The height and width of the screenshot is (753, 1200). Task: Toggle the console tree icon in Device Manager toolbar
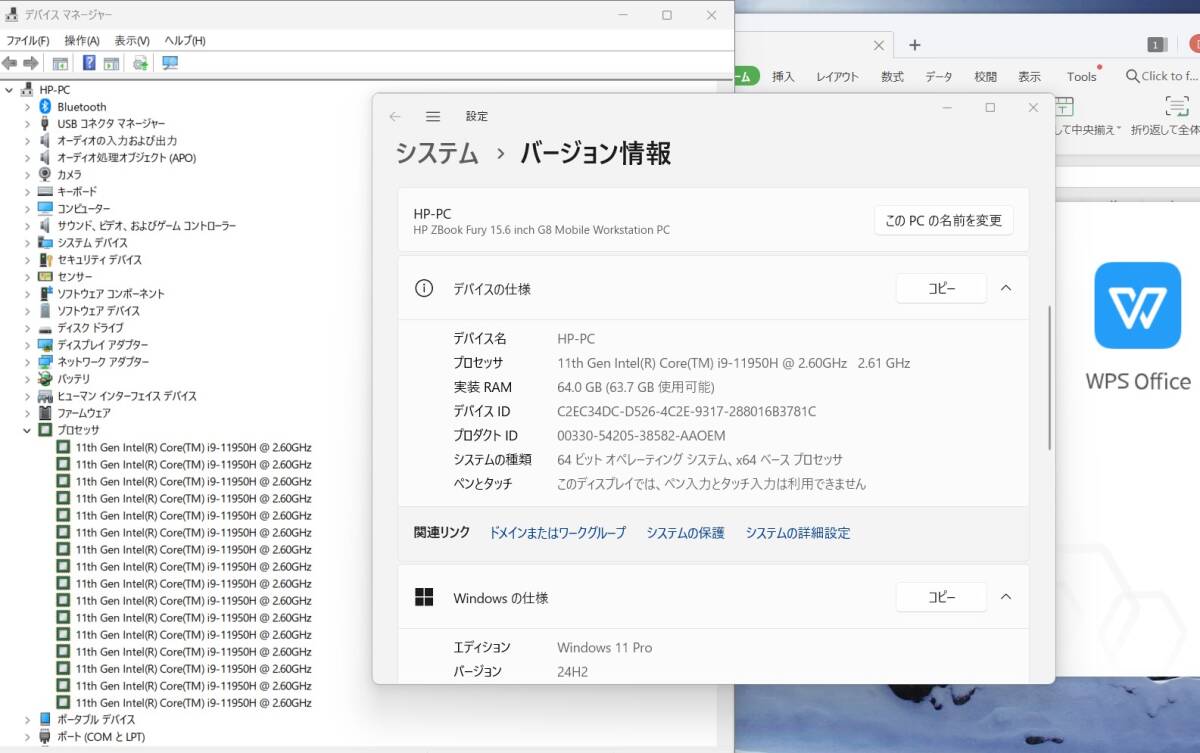60,63
